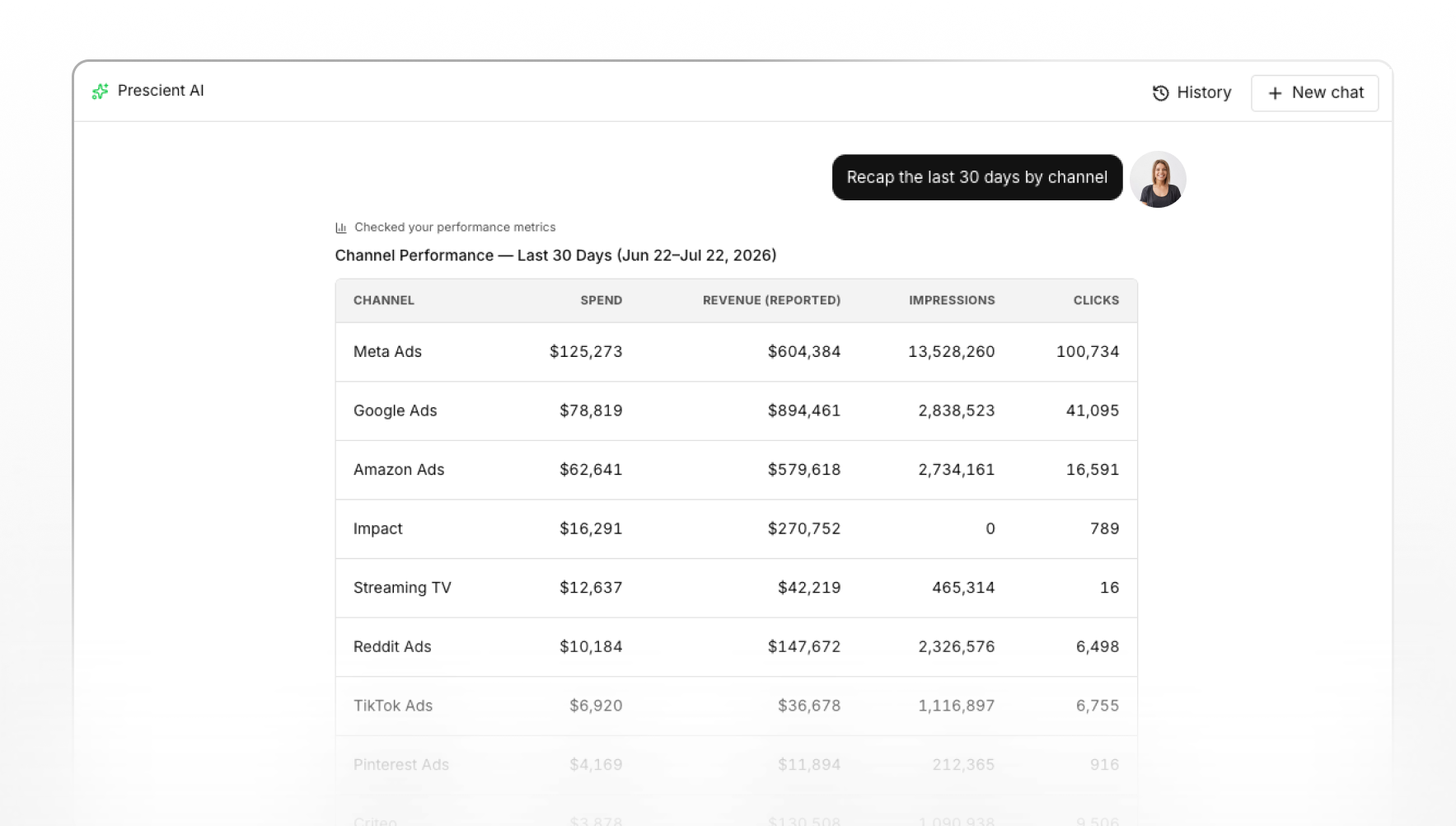Click the Channel Performance heading
This screenshot has width=1456, height=826.
point(555,256)
